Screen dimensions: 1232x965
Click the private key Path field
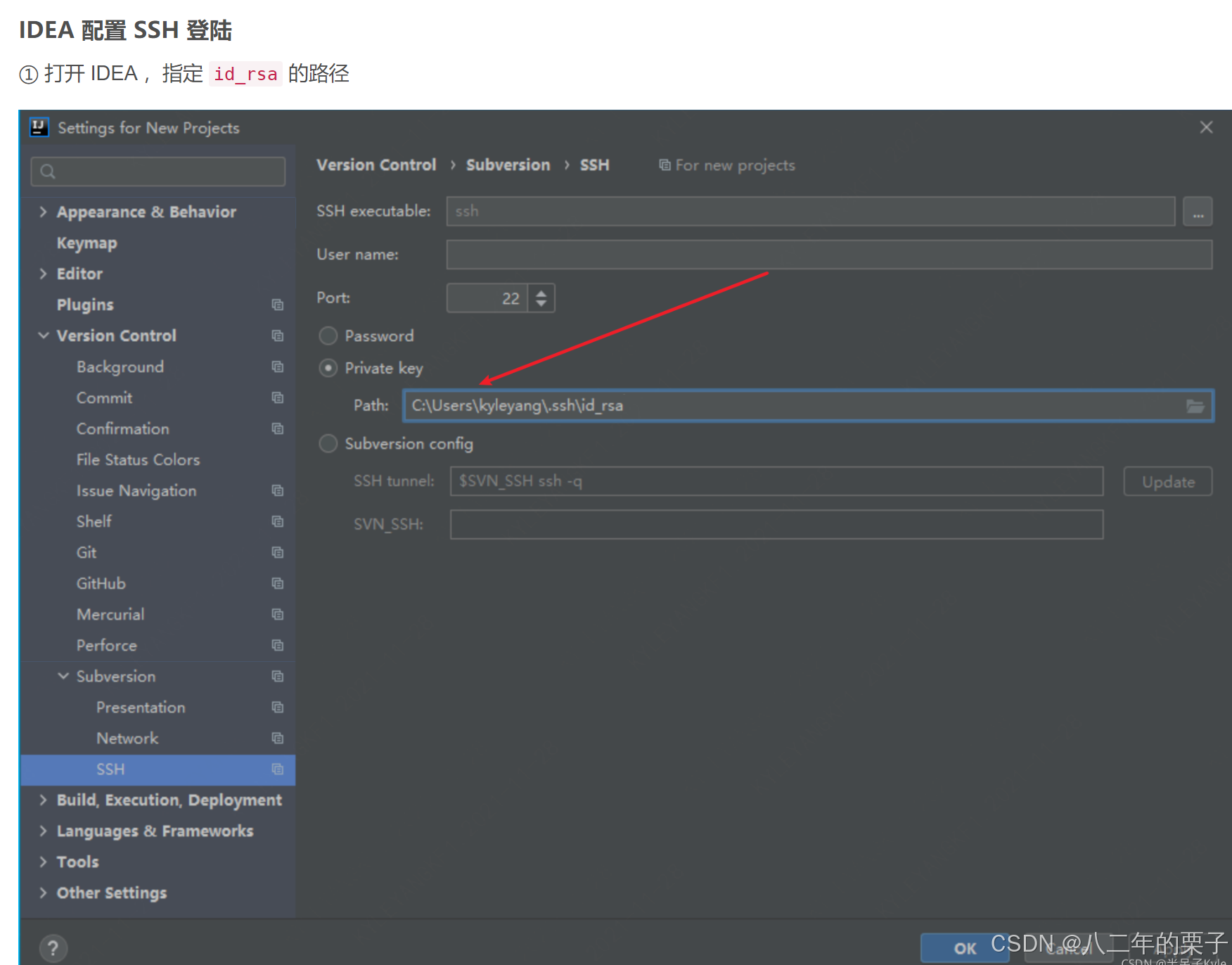pos(808,406)
